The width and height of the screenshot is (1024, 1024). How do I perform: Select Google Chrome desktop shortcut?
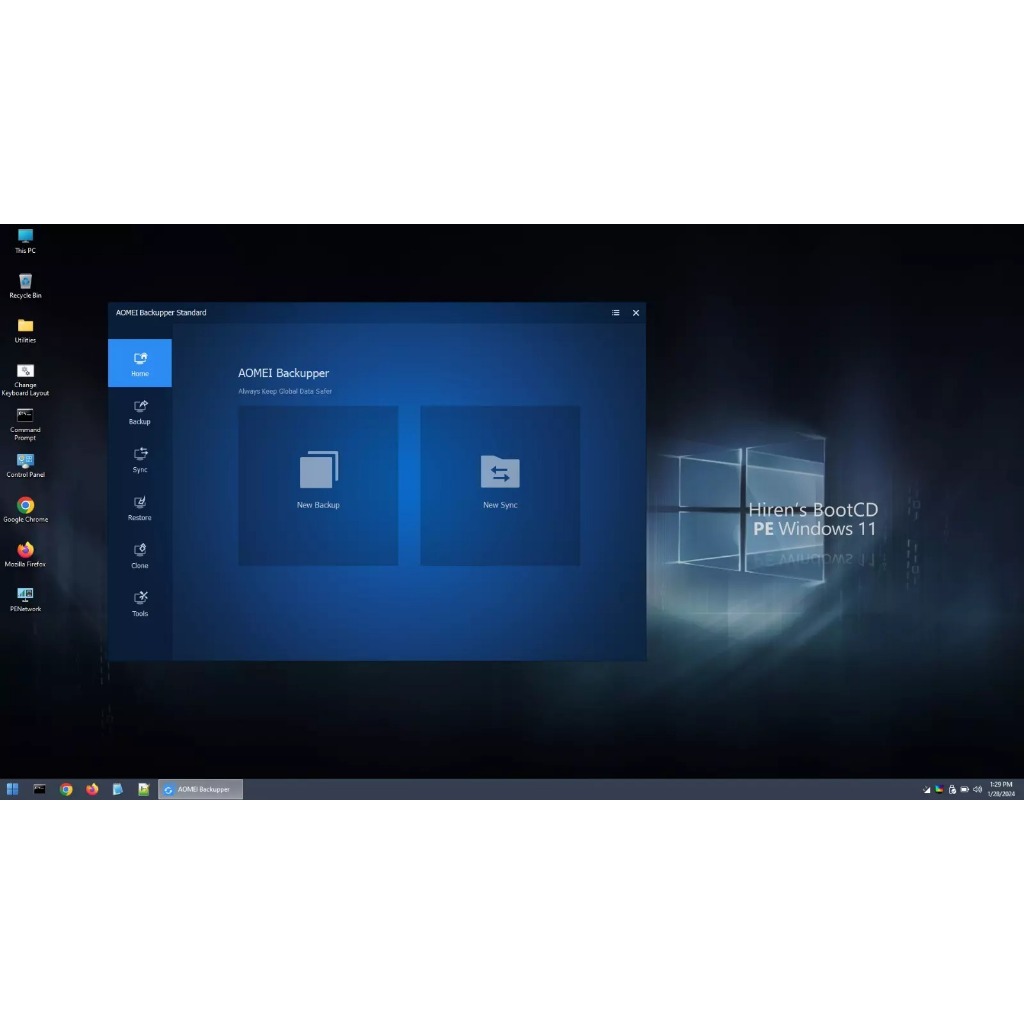click(25, 510)
